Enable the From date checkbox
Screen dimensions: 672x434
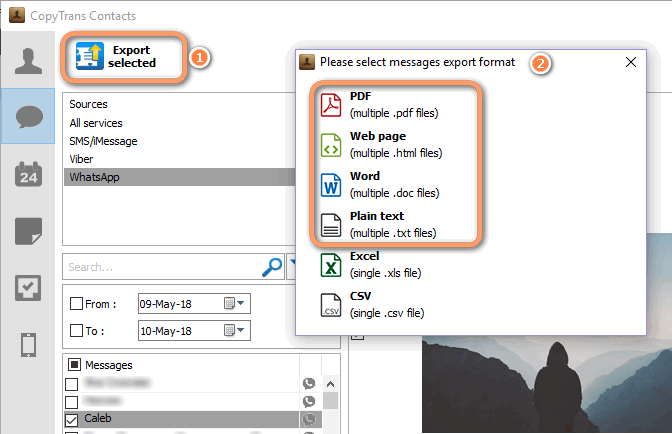coord(76,304)
